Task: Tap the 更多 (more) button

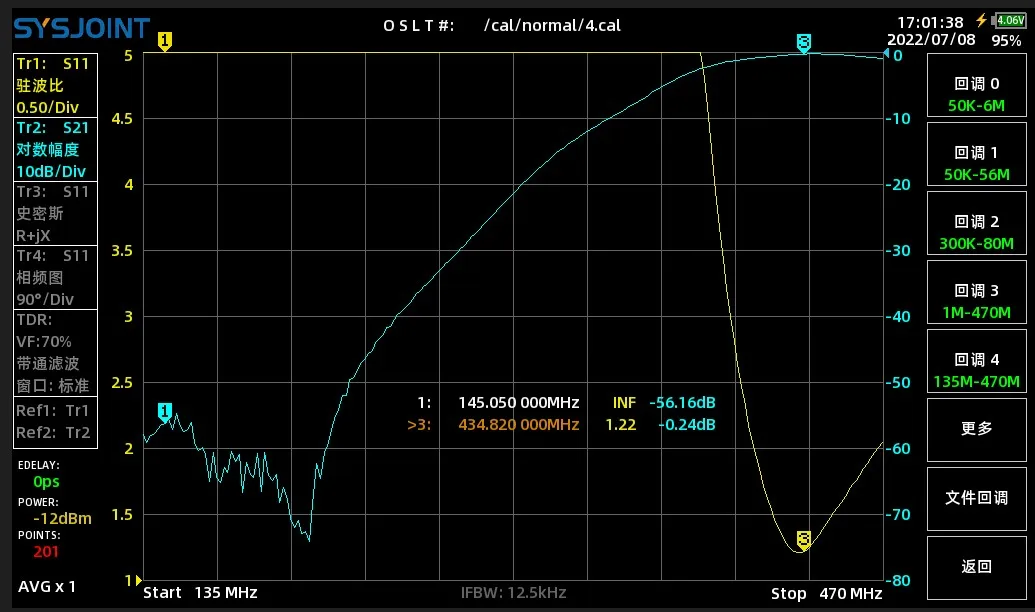Action: (x=976, y=430)
